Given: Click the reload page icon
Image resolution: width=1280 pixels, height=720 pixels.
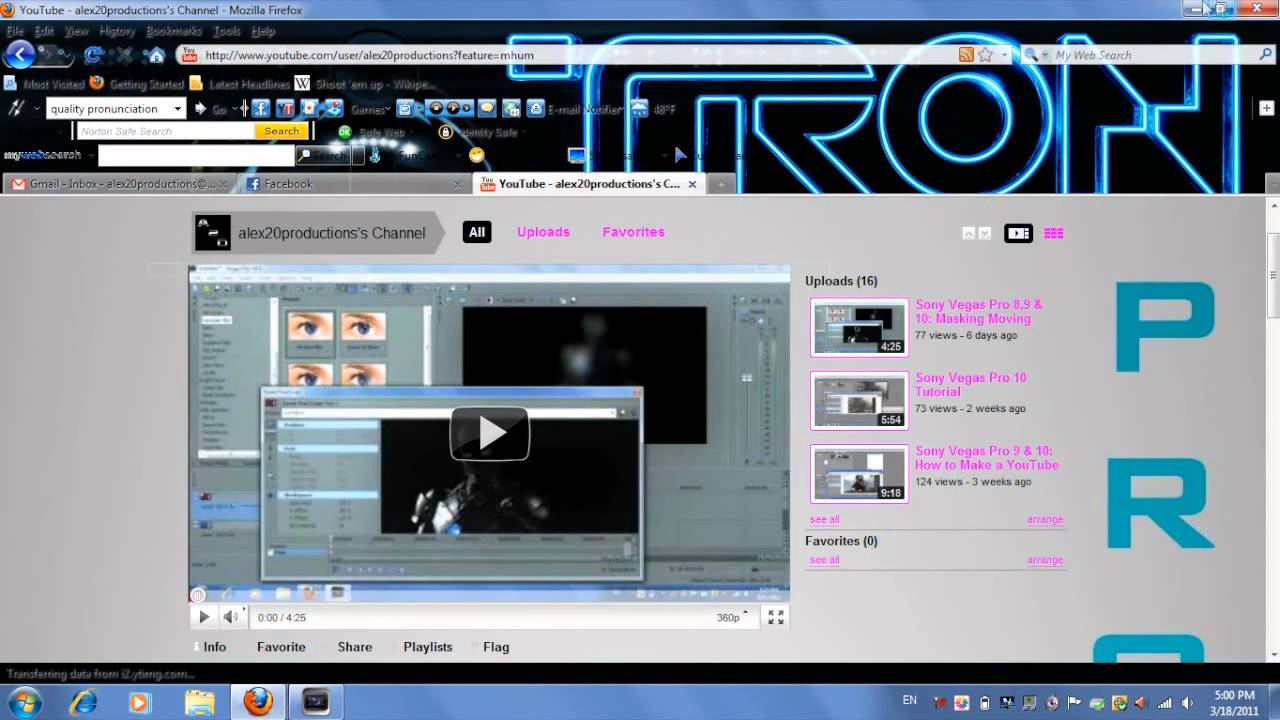Looking at the screenshot, I should click(92, 55).
